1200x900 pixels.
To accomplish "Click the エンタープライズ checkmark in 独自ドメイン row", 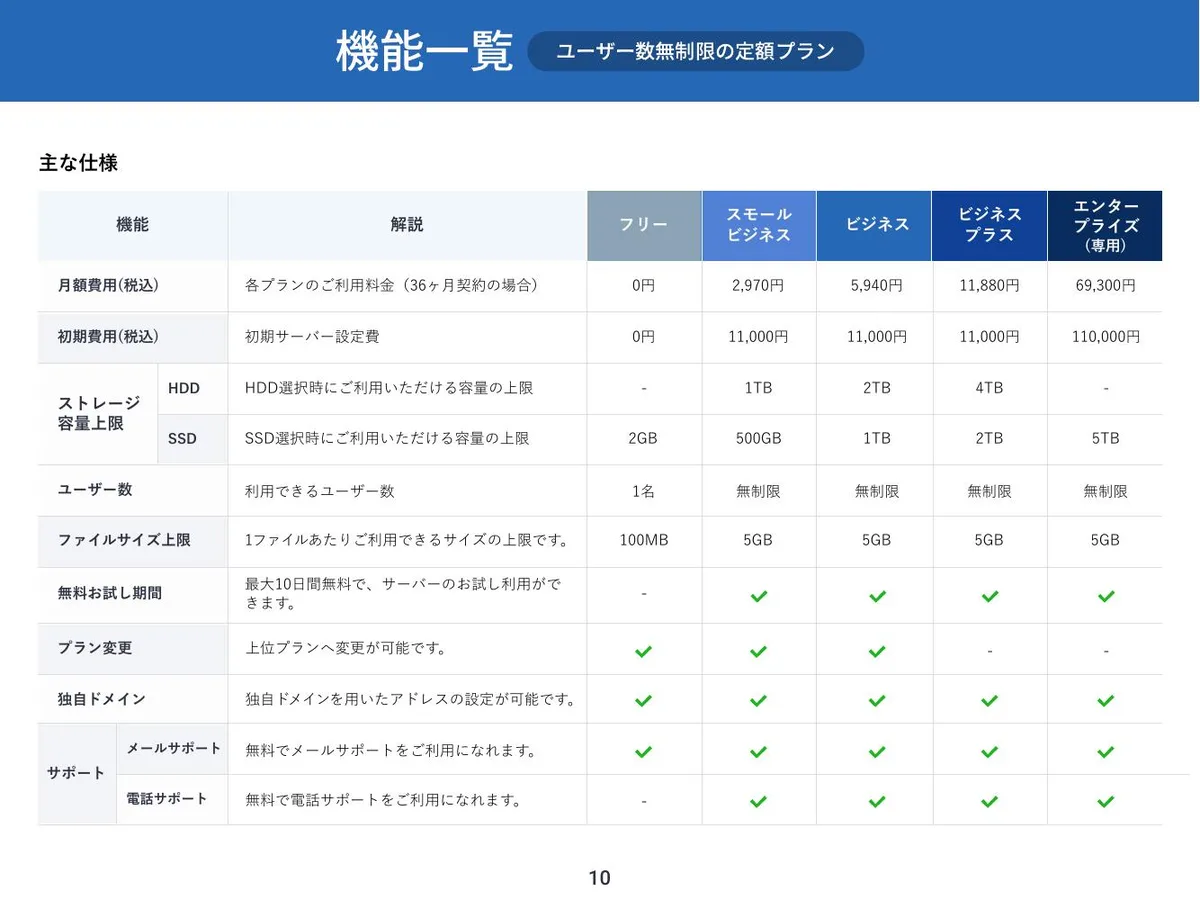I will [x=1106, y=701].
